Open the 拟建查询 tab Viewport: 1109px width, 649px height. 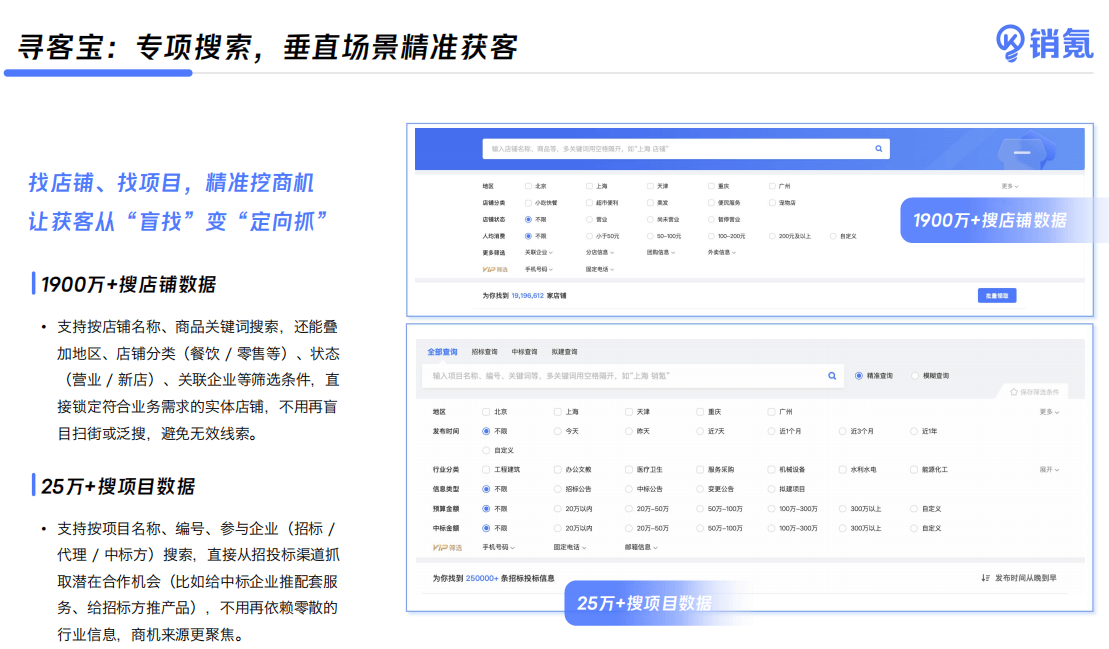coord(564,352)
